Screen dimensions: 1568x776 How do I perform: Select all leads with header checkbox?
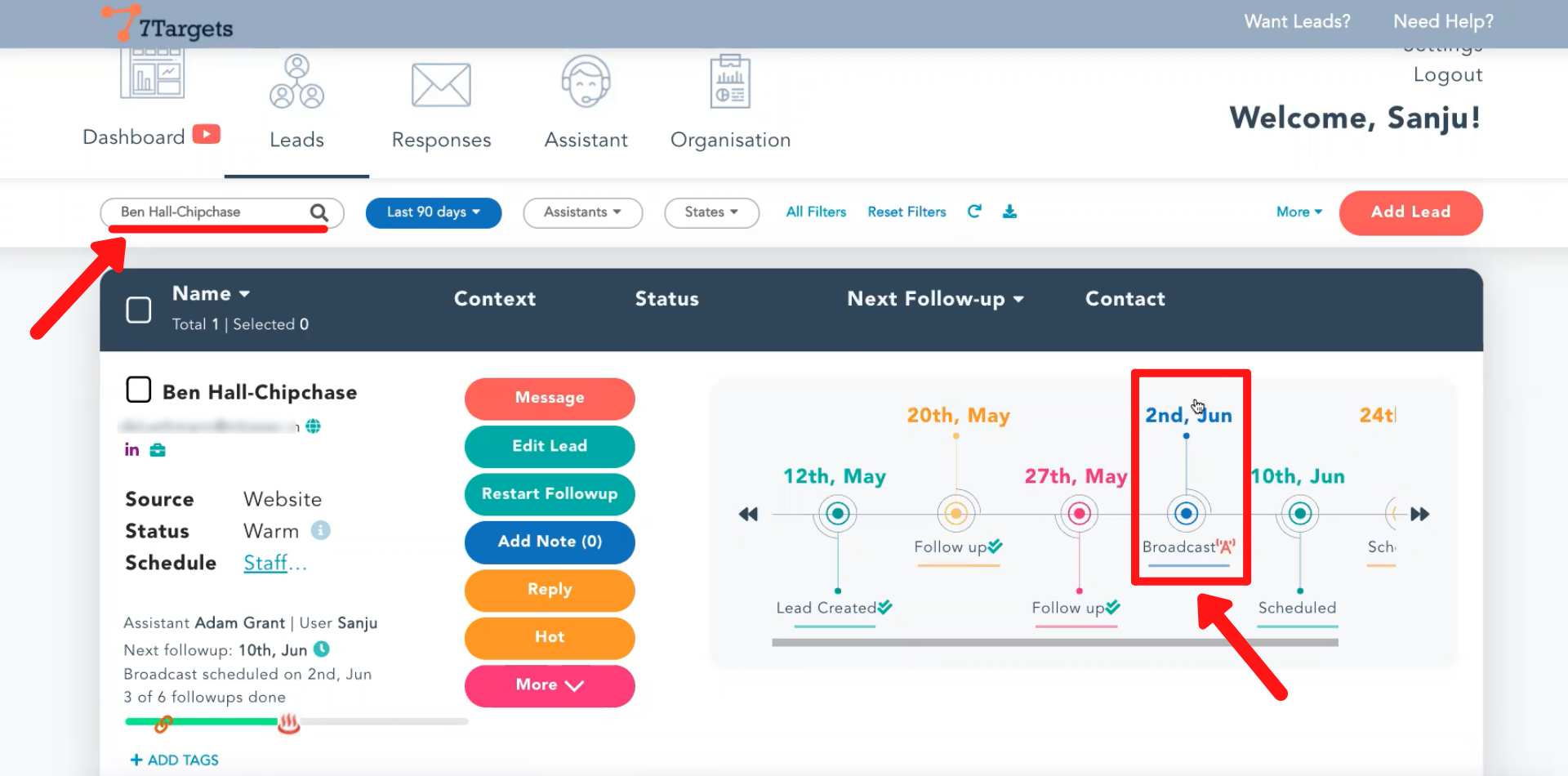[x=139, y=310]
